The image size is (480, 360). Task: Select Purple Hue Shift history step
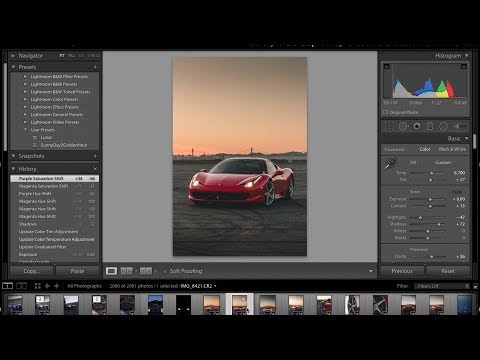[x=54, y=194]
